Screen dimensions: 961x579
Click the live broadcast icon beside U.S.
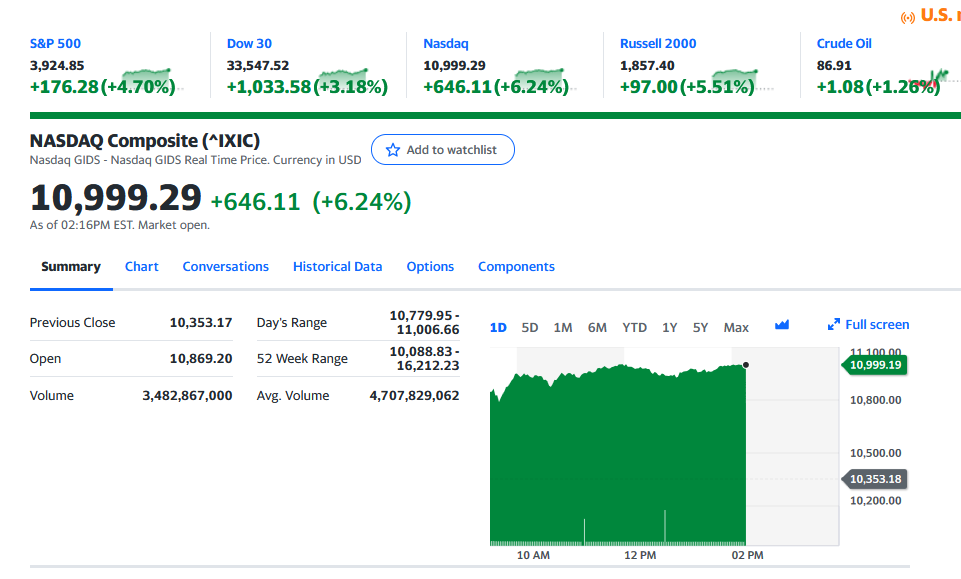908,18
